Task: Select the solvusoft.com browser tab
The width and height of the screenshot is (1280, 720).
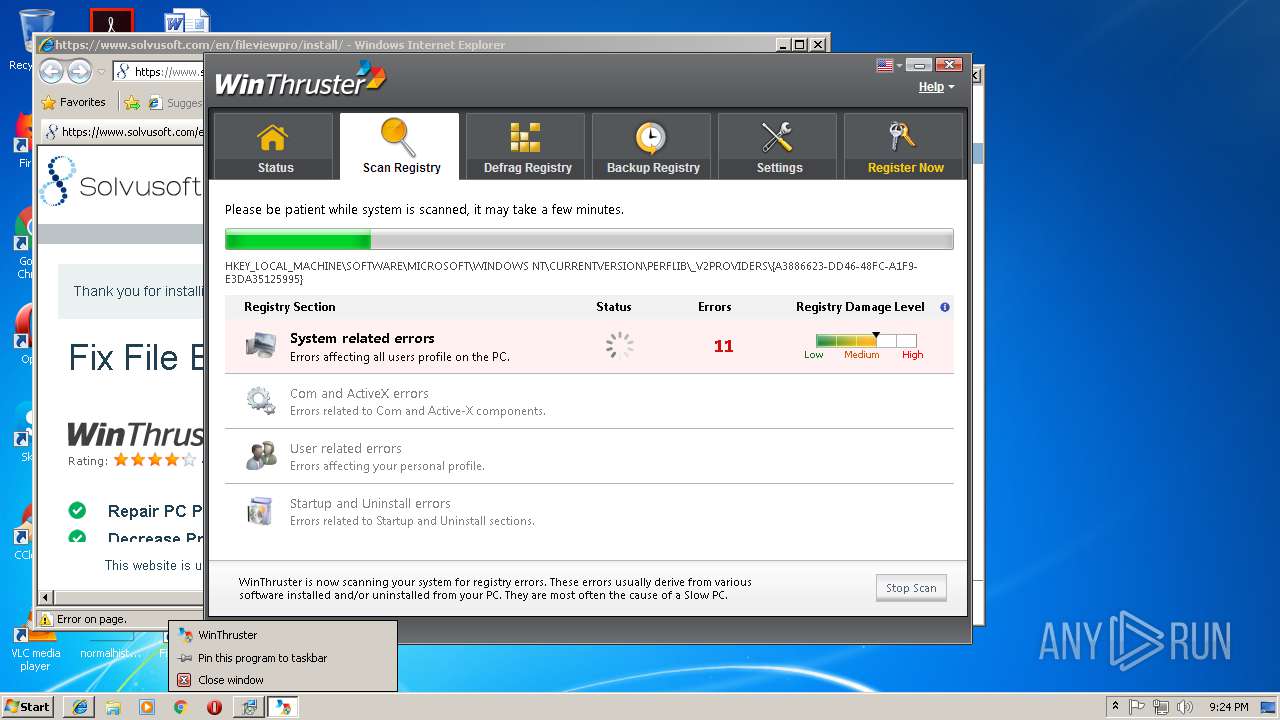Action: [x=123, y=132]
